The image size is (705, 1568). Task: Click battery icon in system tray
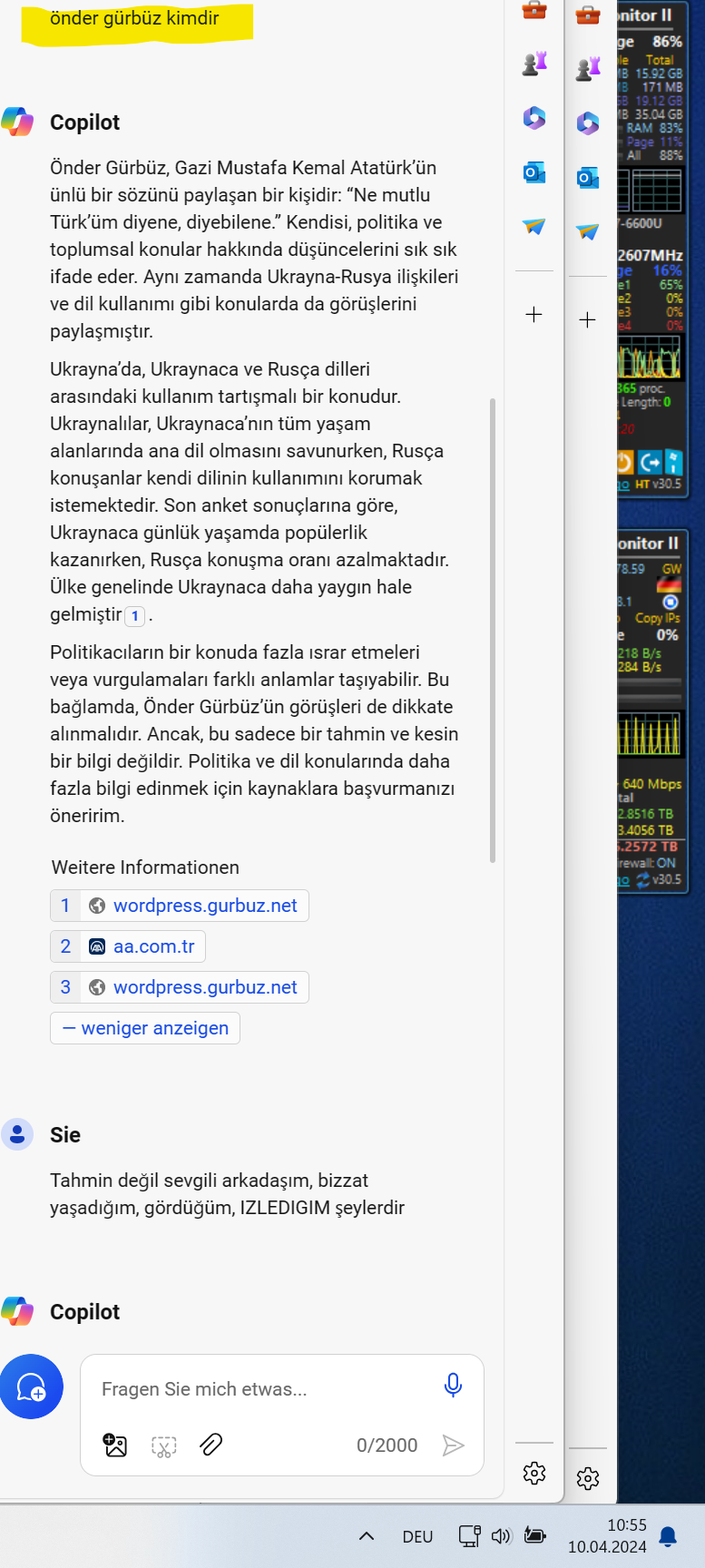pyautogui.click(x=535, y=1535)
